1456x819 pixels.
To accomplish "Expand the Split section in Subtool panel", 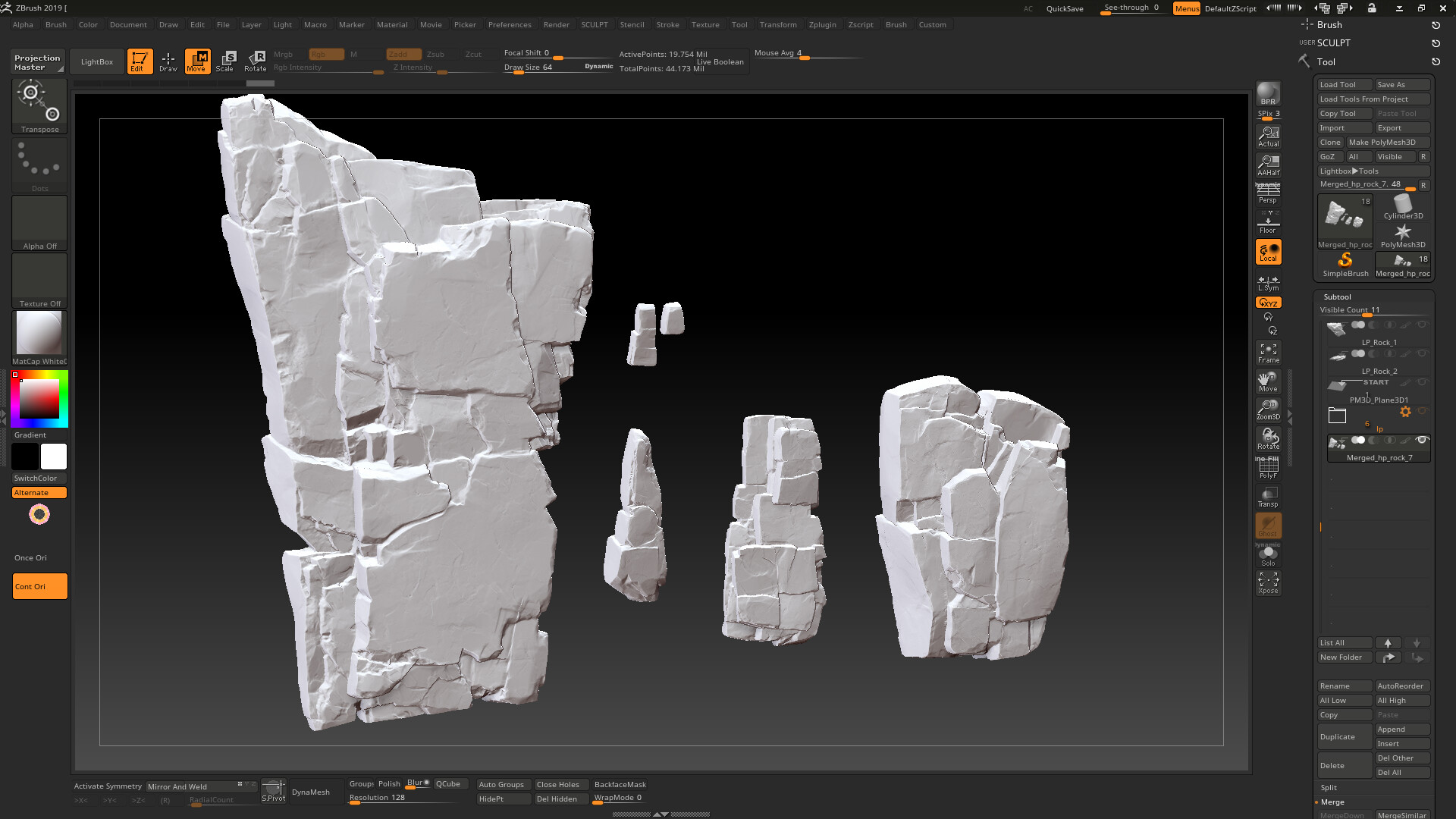I will 1329,787.
